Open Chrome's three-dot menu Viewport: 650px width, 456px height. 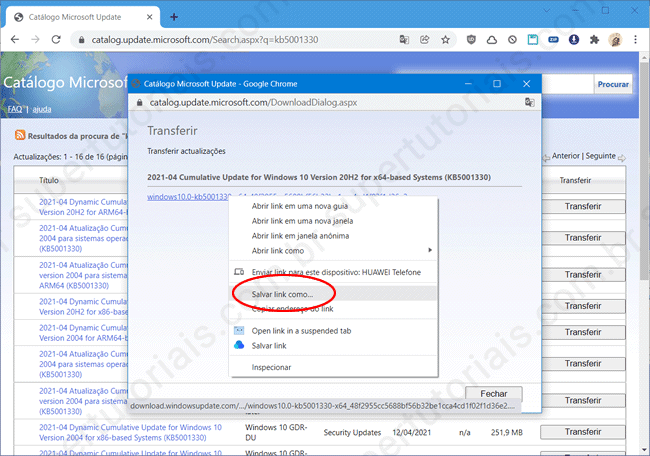[x=637, y=40]
